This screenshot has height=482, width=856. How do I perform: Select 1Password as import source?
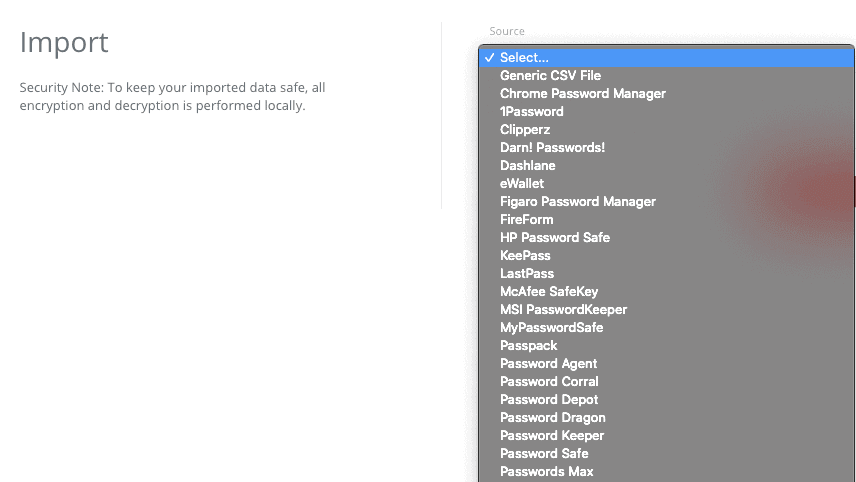coord(666,111)
